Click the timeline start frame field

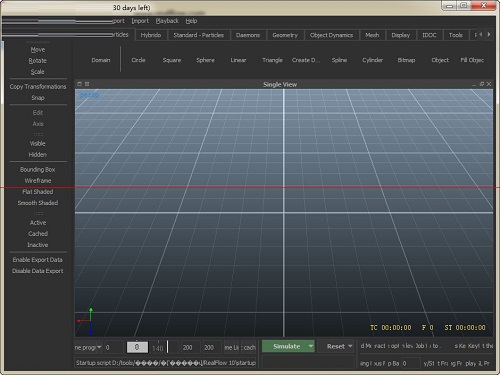click(114, 347)
